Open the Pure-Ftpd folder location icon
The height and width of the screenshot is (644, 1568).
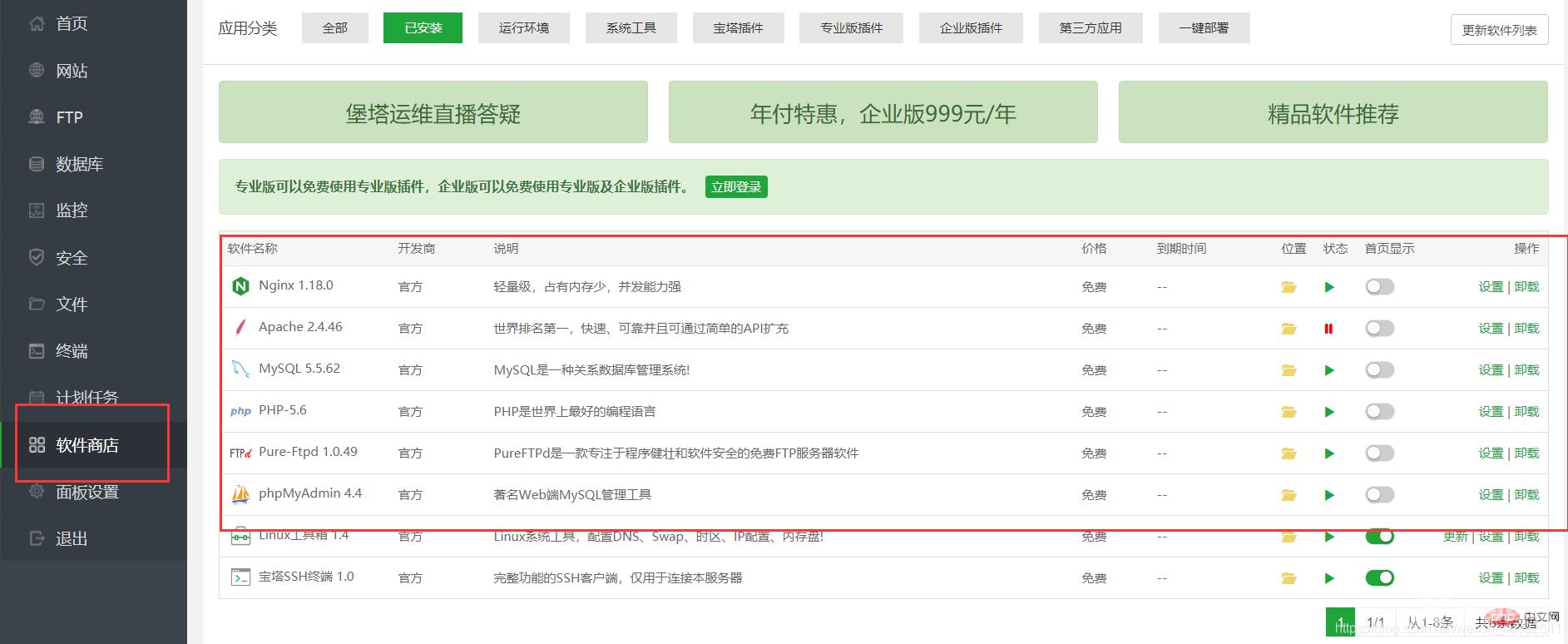point(1289,453)
